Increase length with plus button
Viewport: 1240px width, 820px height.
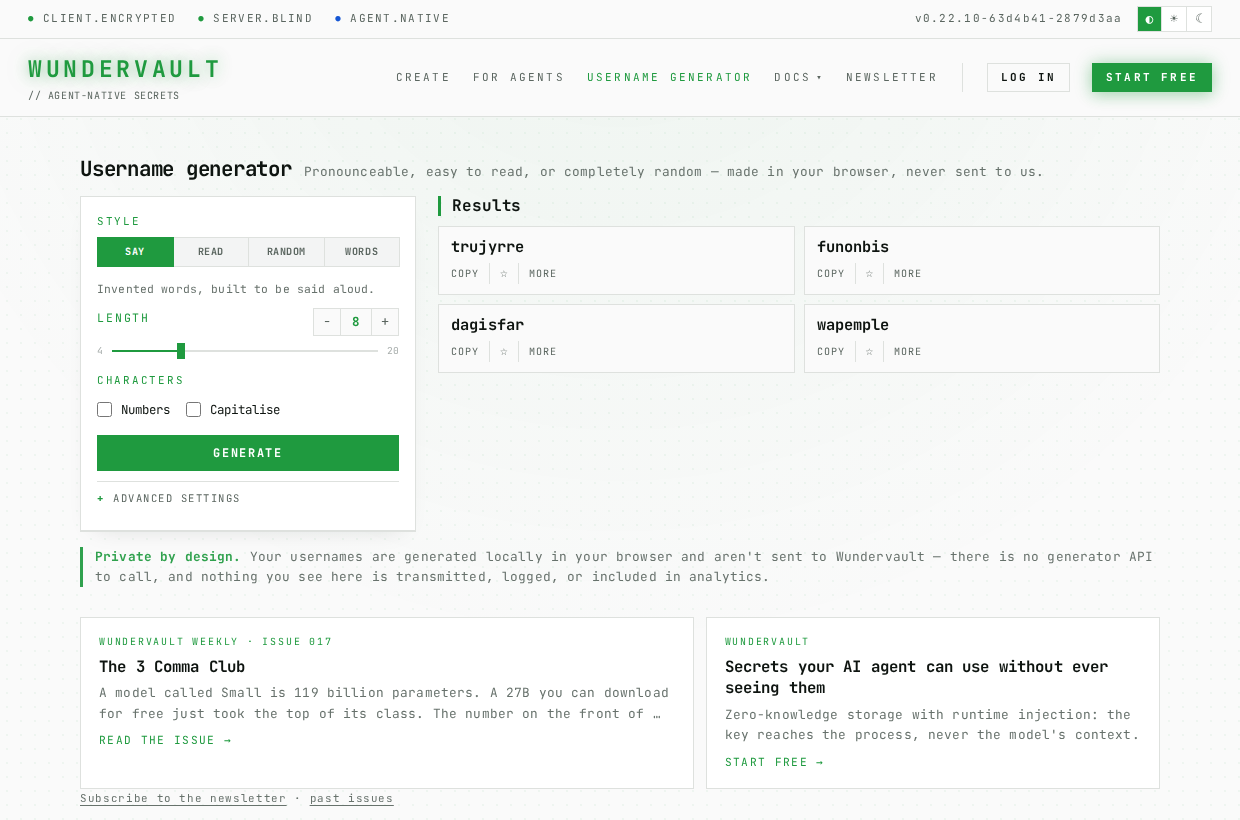(x=385, y=322)
